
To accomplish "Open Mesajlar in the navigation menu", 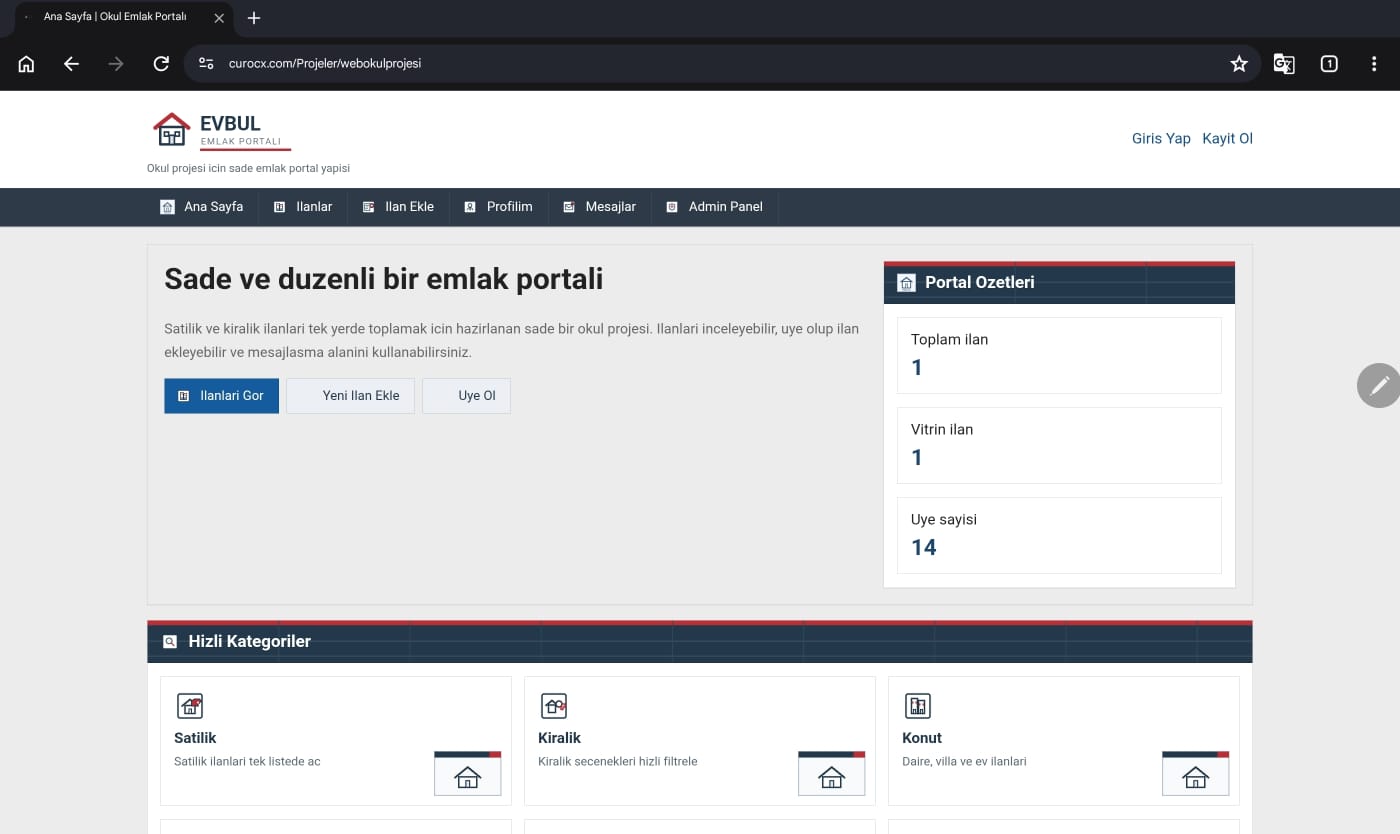I will click(x=599, y=207).
